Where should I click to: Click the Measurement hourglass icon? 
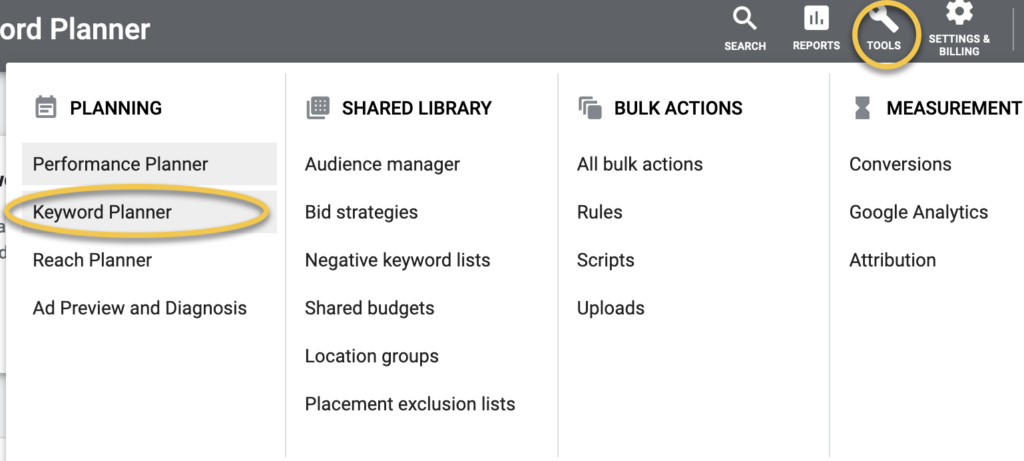[862, 108]
